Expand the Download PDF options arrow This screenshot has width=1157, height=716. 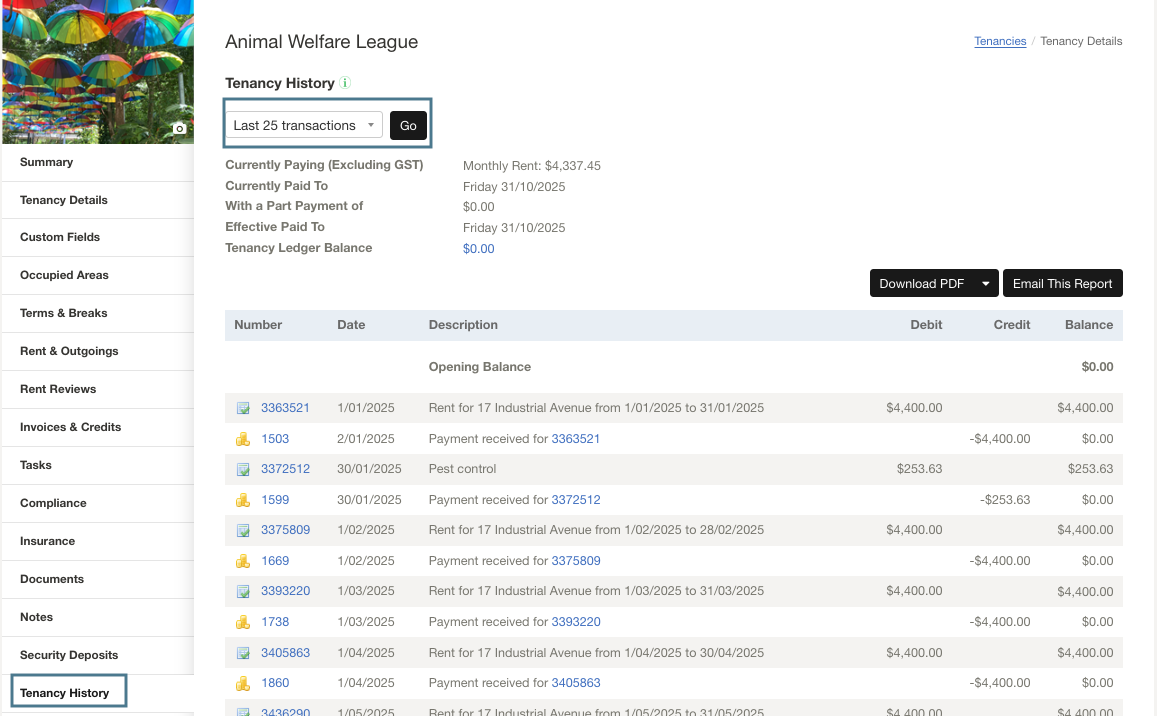(987, 283)
